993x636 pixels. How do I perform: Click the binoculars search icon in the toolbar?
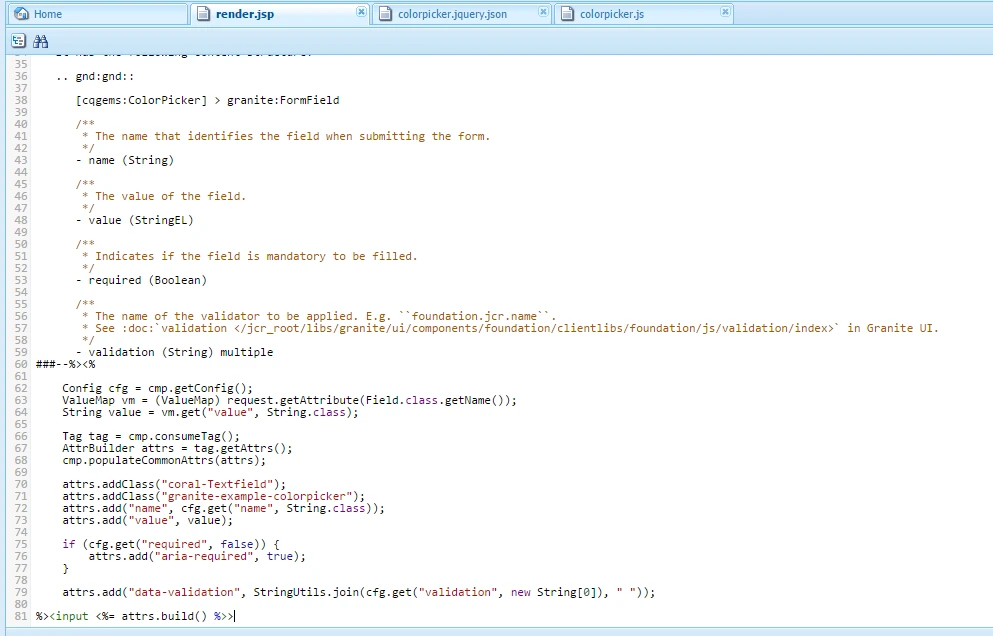(41, 42)
